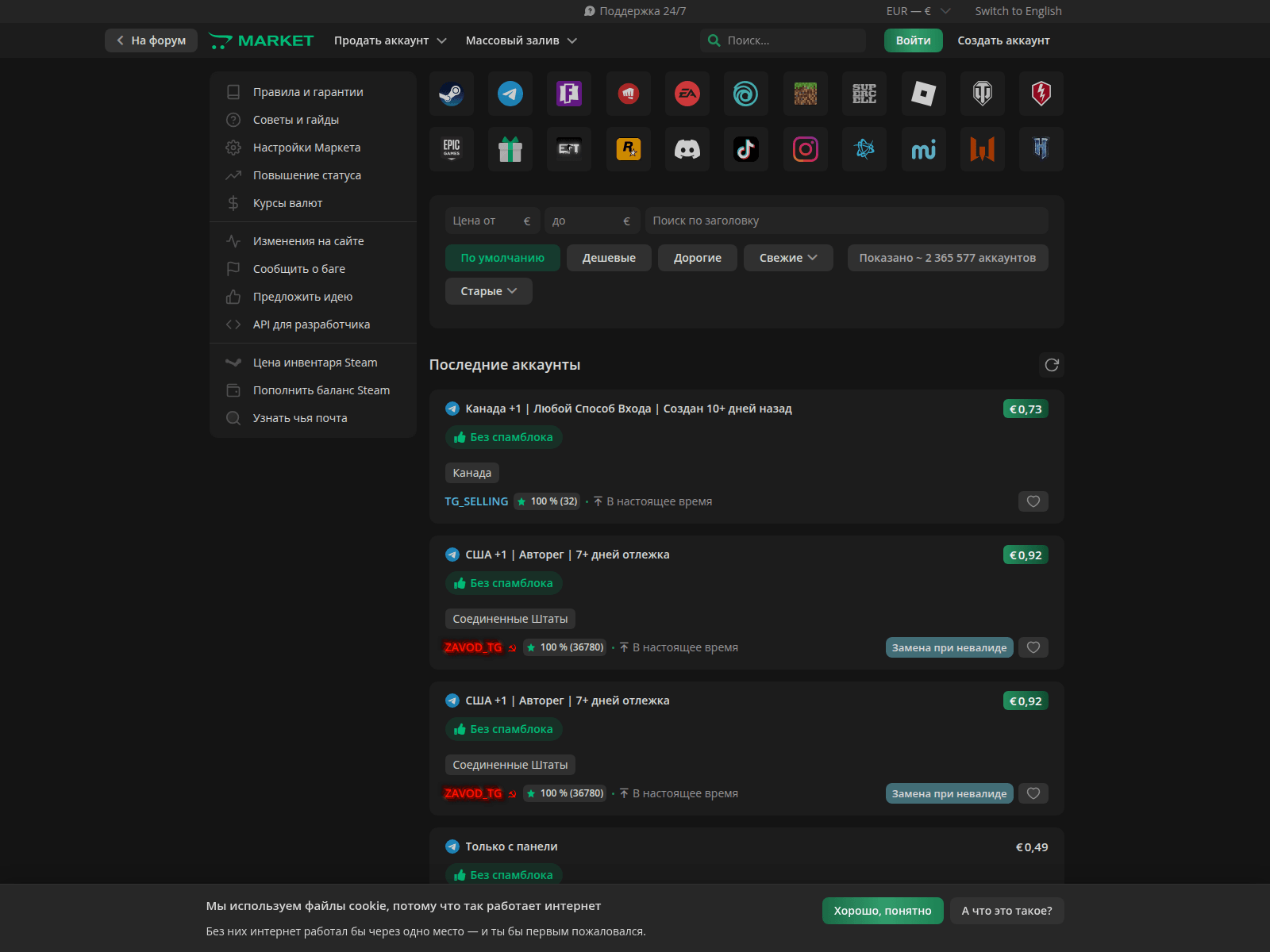Choose the Discord category icon
The width and height of the screenshot is (1270, 952).
(x=687, y=149)
